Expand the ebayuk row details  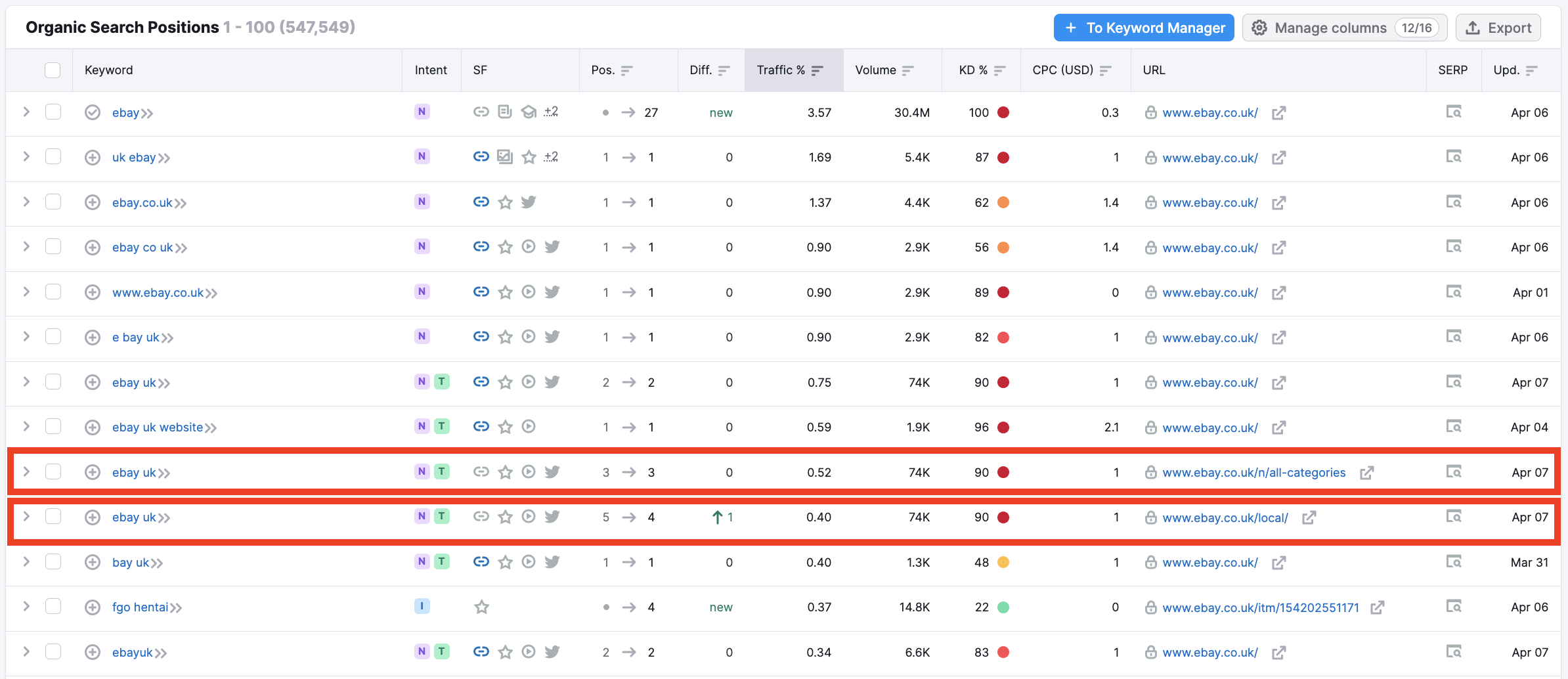(26, 651)
